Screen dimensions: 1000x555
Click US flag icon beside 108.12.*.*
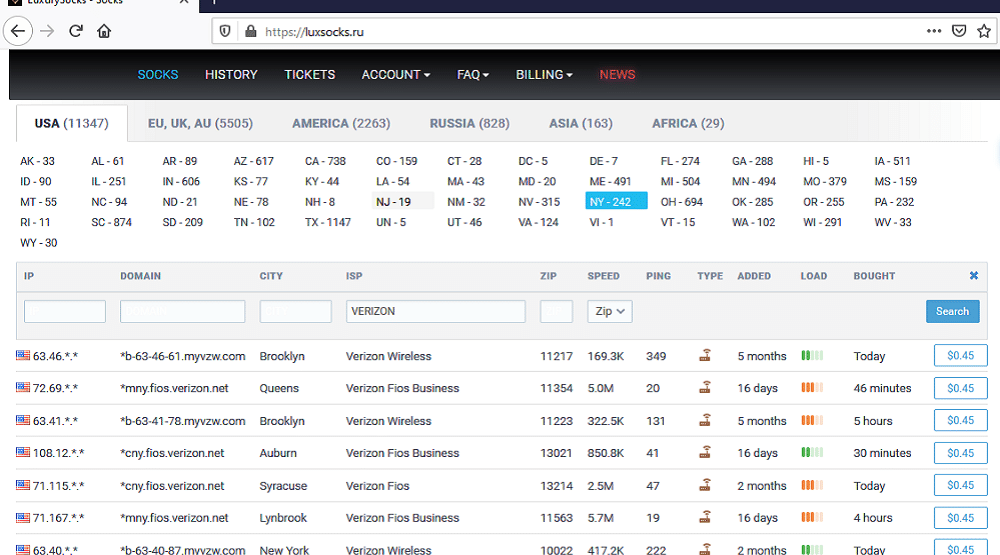[x=23, y=452]
